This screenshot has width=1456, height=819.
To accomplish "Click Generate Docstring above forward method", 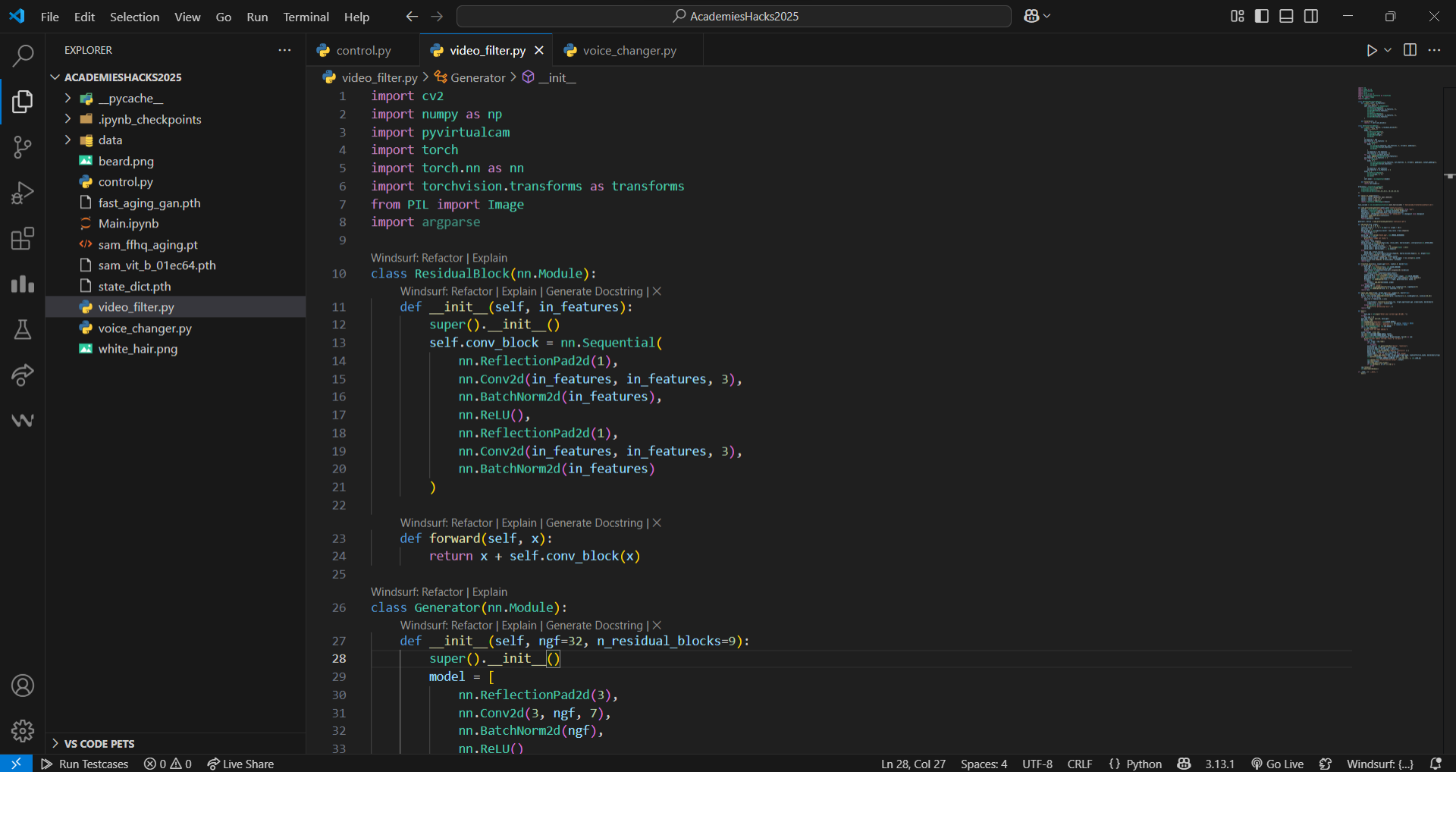I will click(594, 522).
